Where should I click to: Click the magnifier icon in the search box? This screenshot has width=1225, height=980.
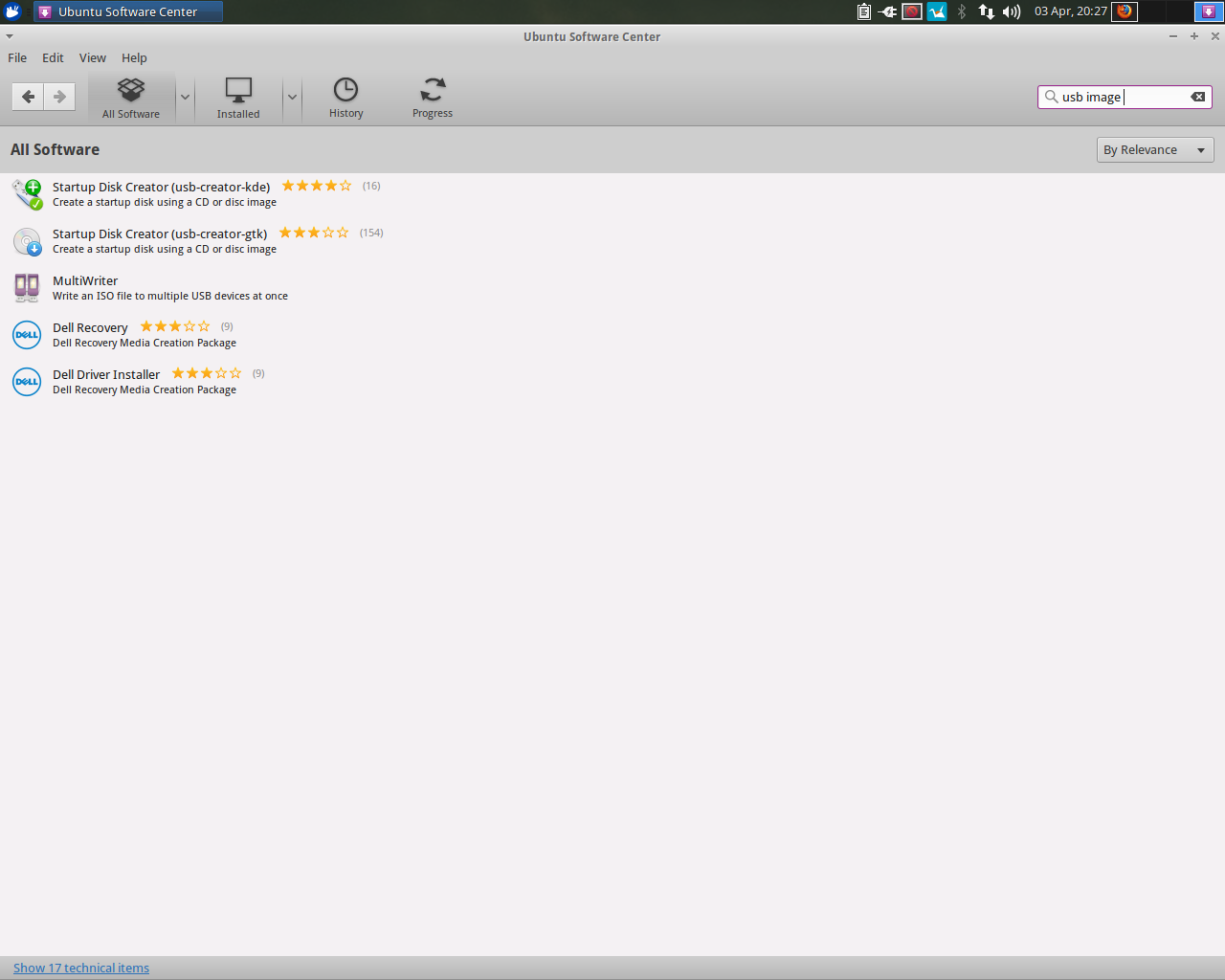(1051, 97)
